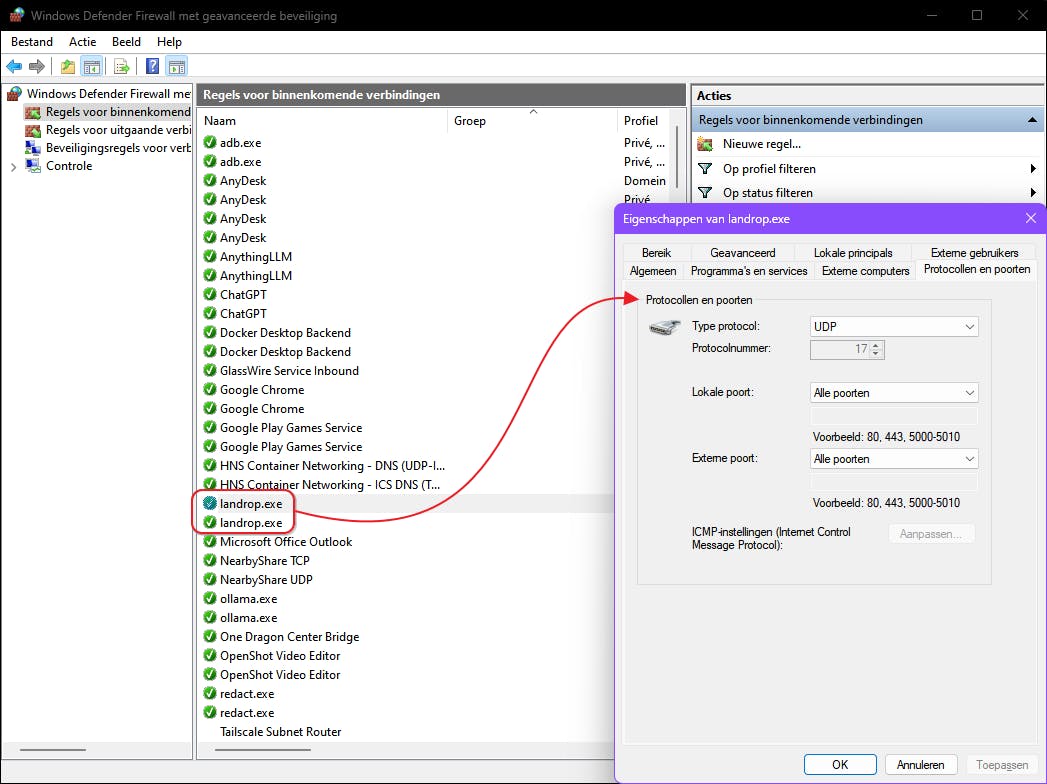Select the HNS Container Networking - ICS DNS rule
The image size is (1047, 784).
330,484
